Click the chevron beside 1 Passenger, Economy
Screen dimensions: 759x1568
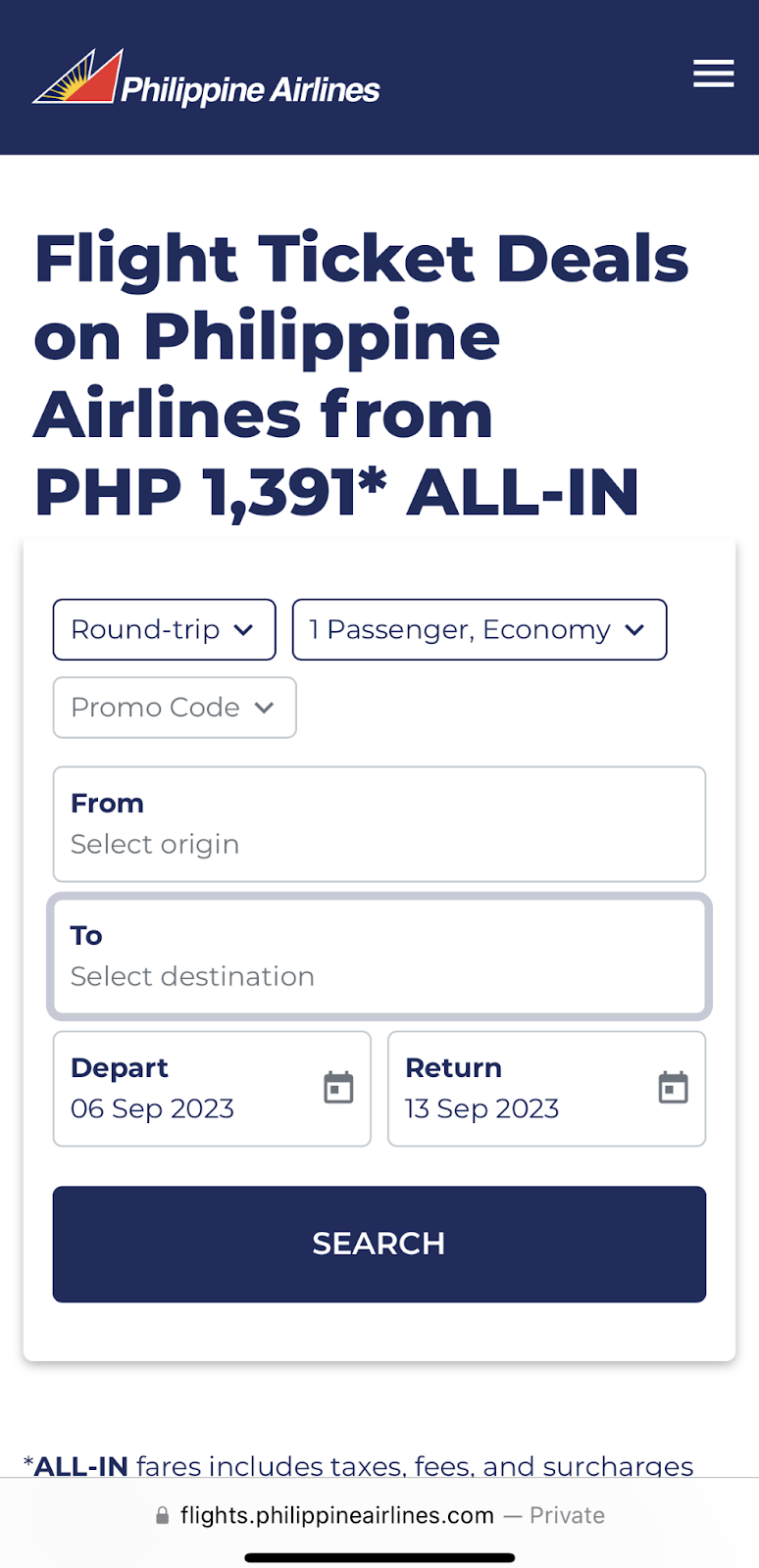[x=635, y=629]
